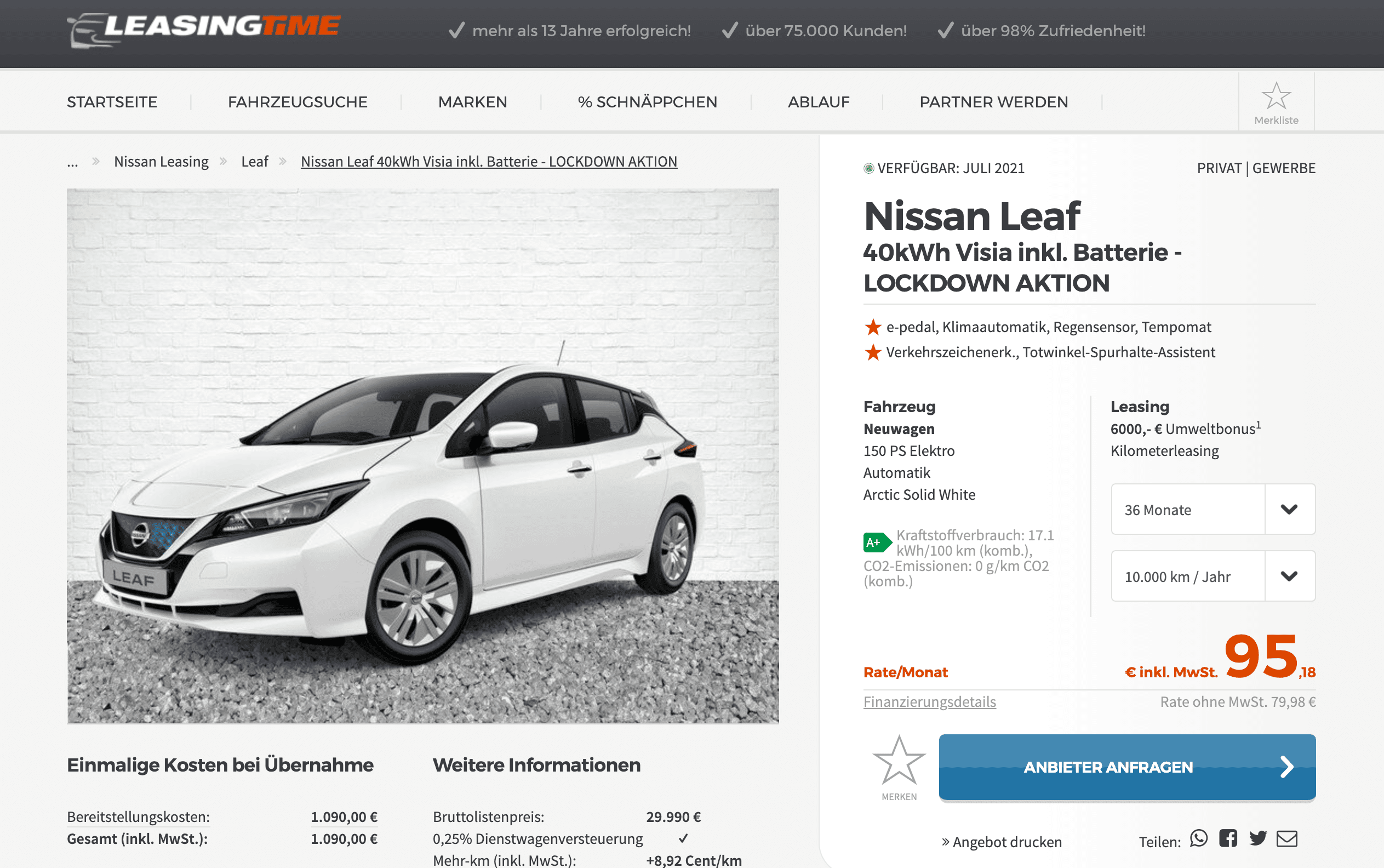Viewport: 1384px width, 868px height.
Task: Click the A+ efficiency class badge
Action: click(x=877, y=542)
